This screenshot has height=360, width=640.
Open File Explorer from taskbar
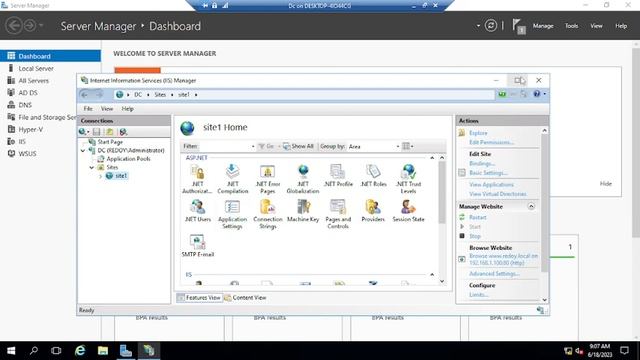pyautogui.click(x=103, y=351)
